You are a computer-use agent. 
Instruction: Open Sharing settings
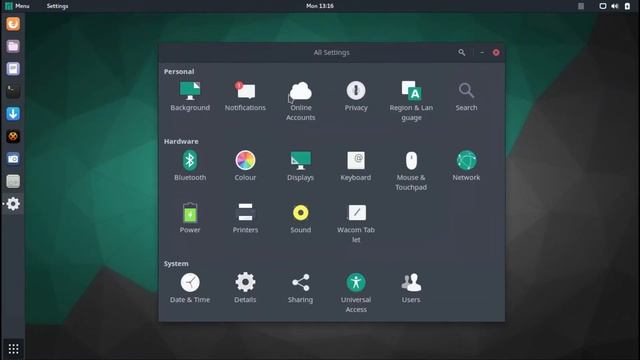coord(300,288)
